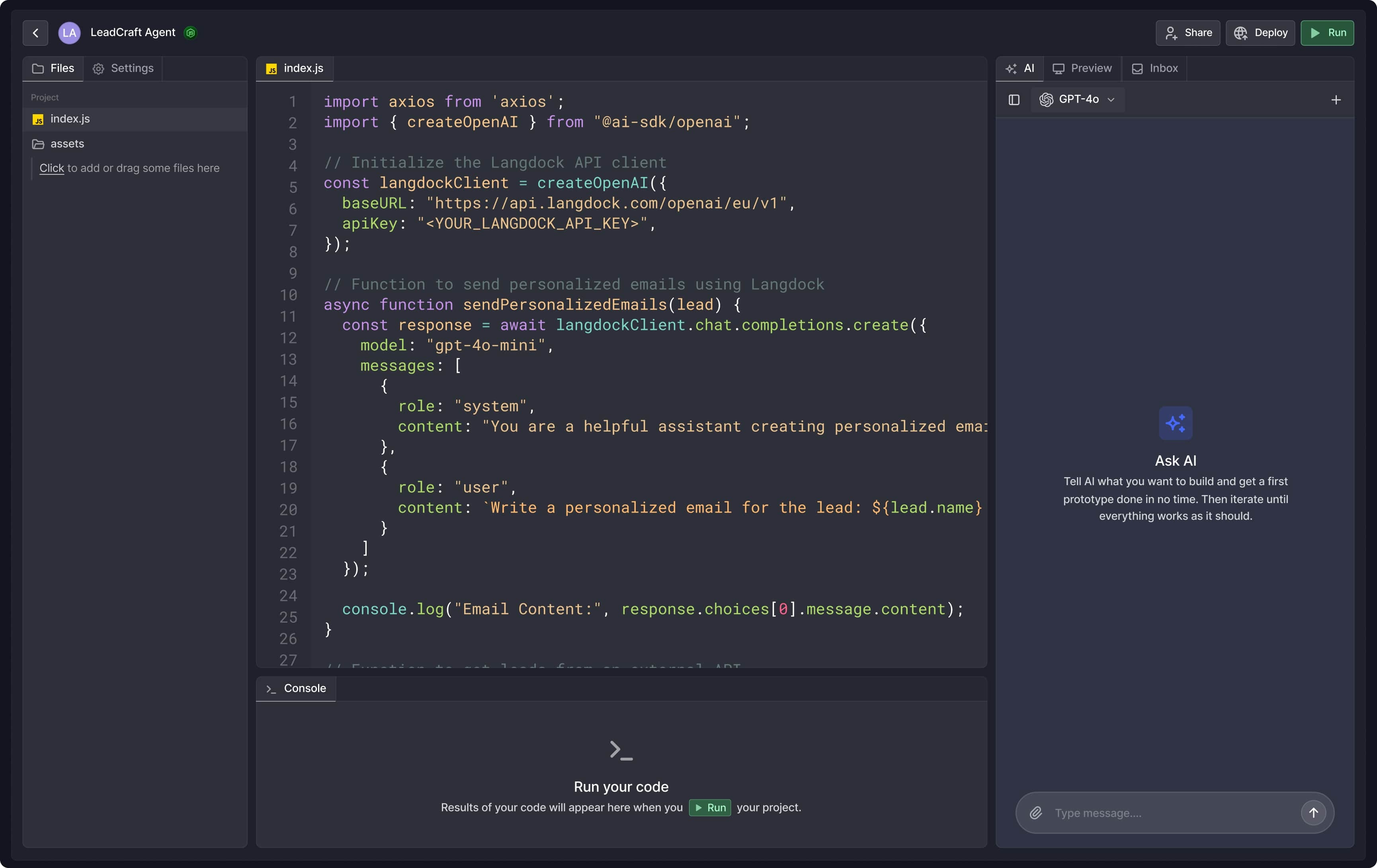Image resolution: width=1377 pixels, height=868 pixels.
Task: Click the inline Run button in console
Action: (x=710, y=808)
